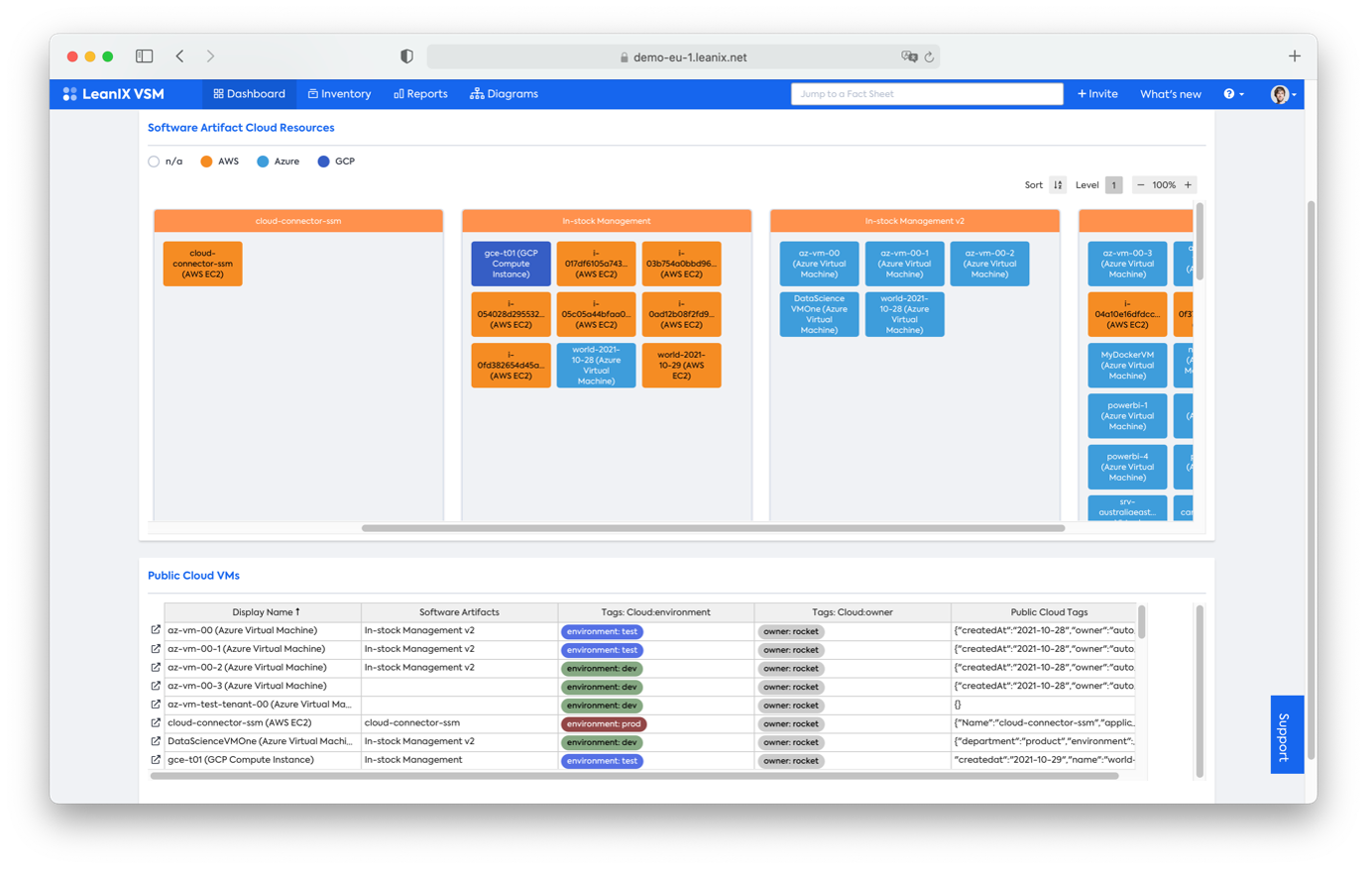
Task: Click the Invite button
Action: click(1097, 94)
